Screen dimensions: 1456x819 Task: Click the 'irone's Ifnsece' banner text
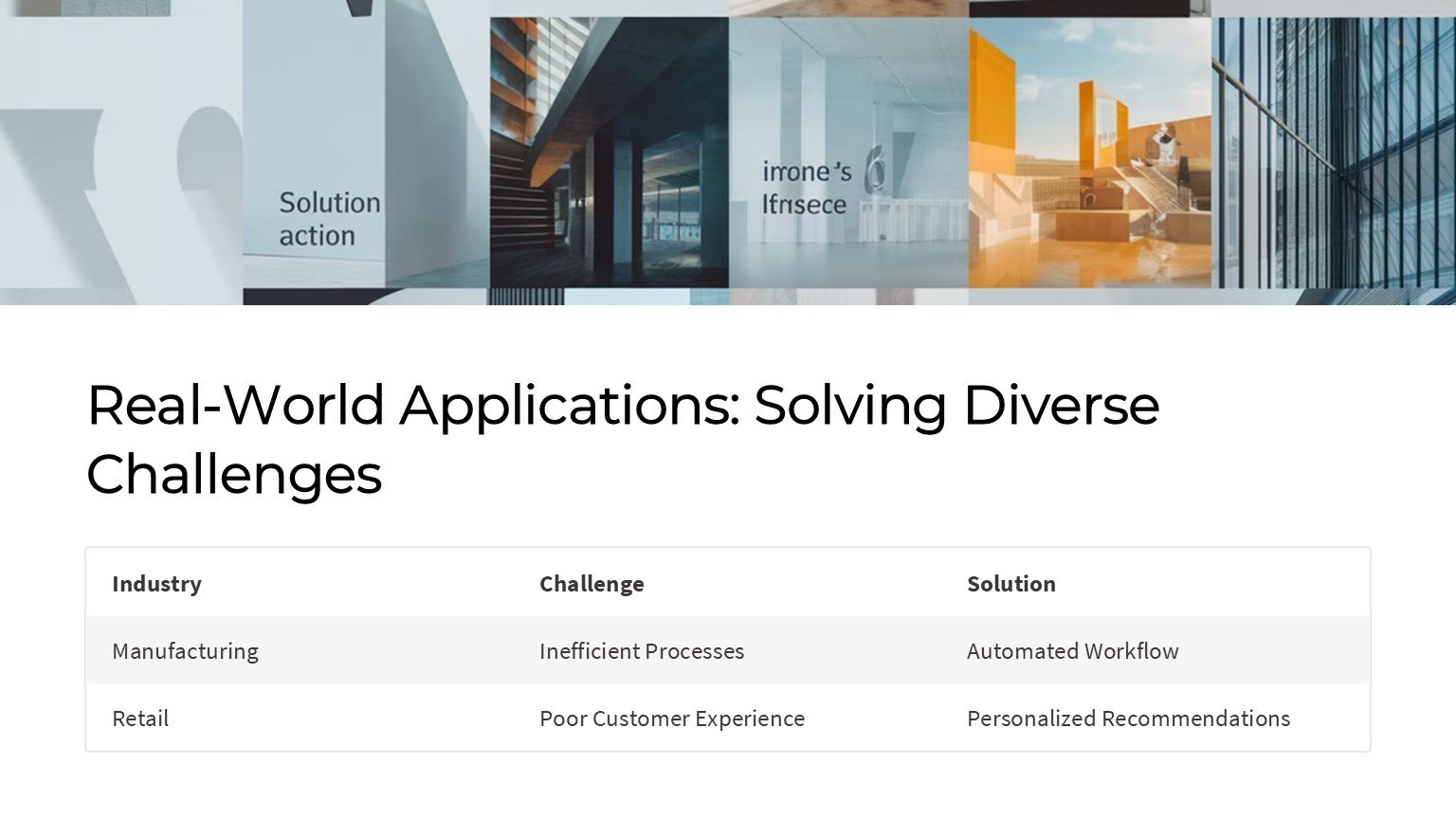pyautogui.click(x=807, y=188)
